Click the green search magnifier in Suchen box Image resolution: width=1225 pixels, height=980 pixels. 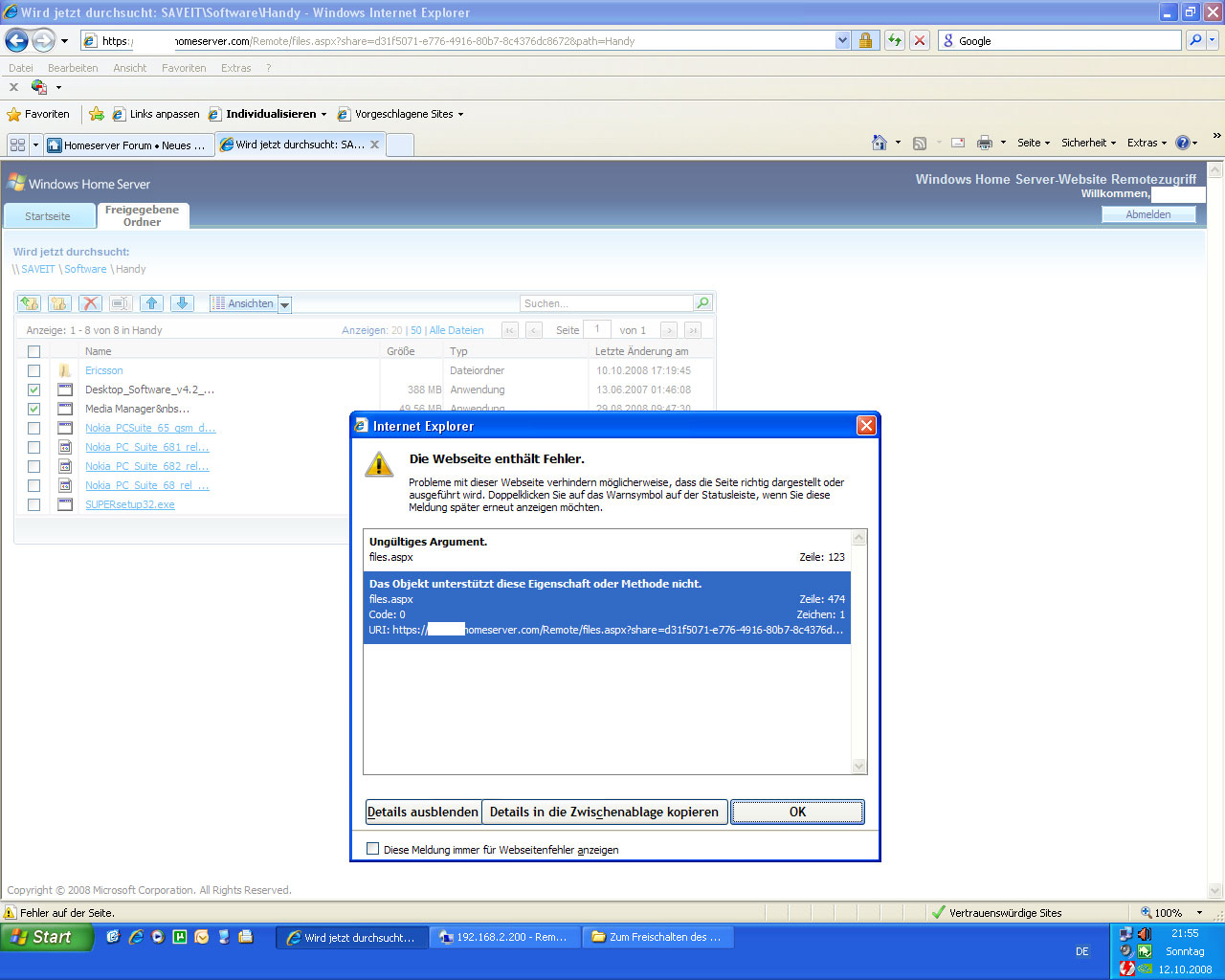(x=702, y=302)
